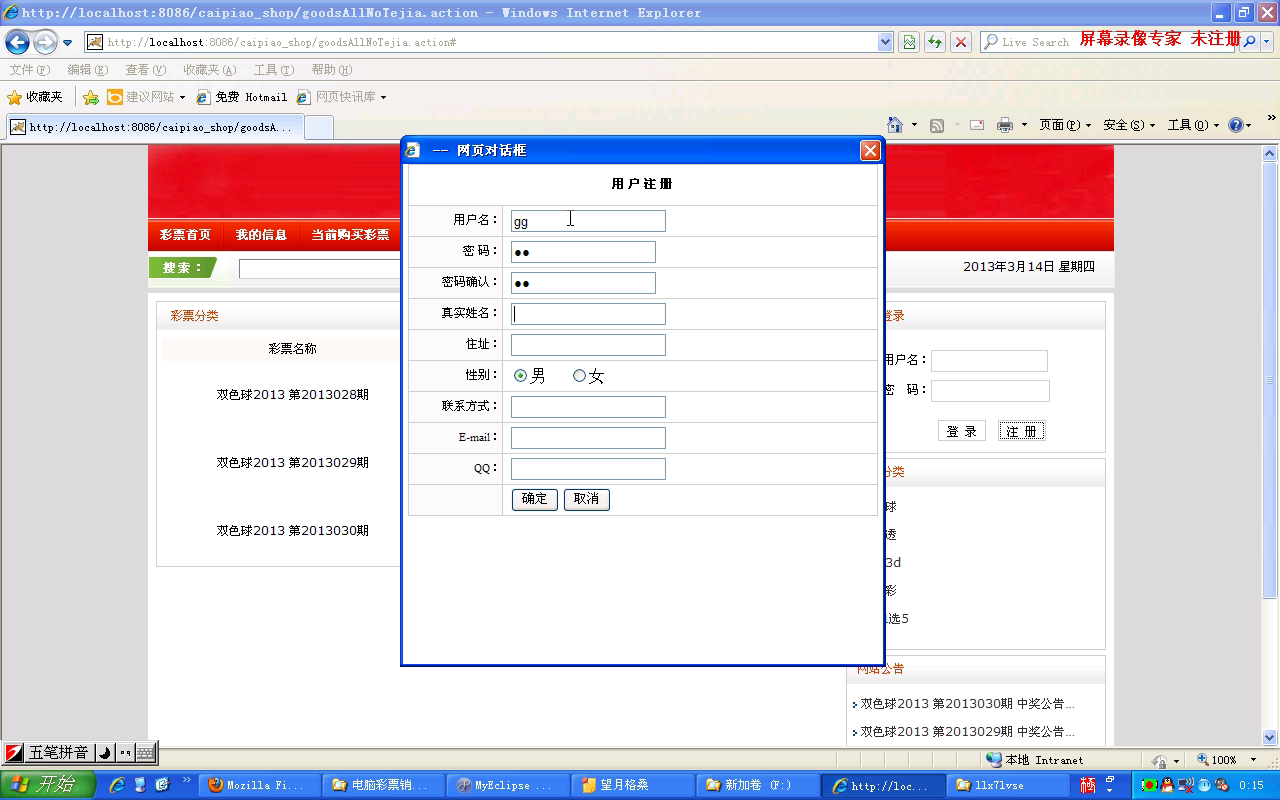
Task: Click the 联系方式 input field
Action: tap(588, 407)
